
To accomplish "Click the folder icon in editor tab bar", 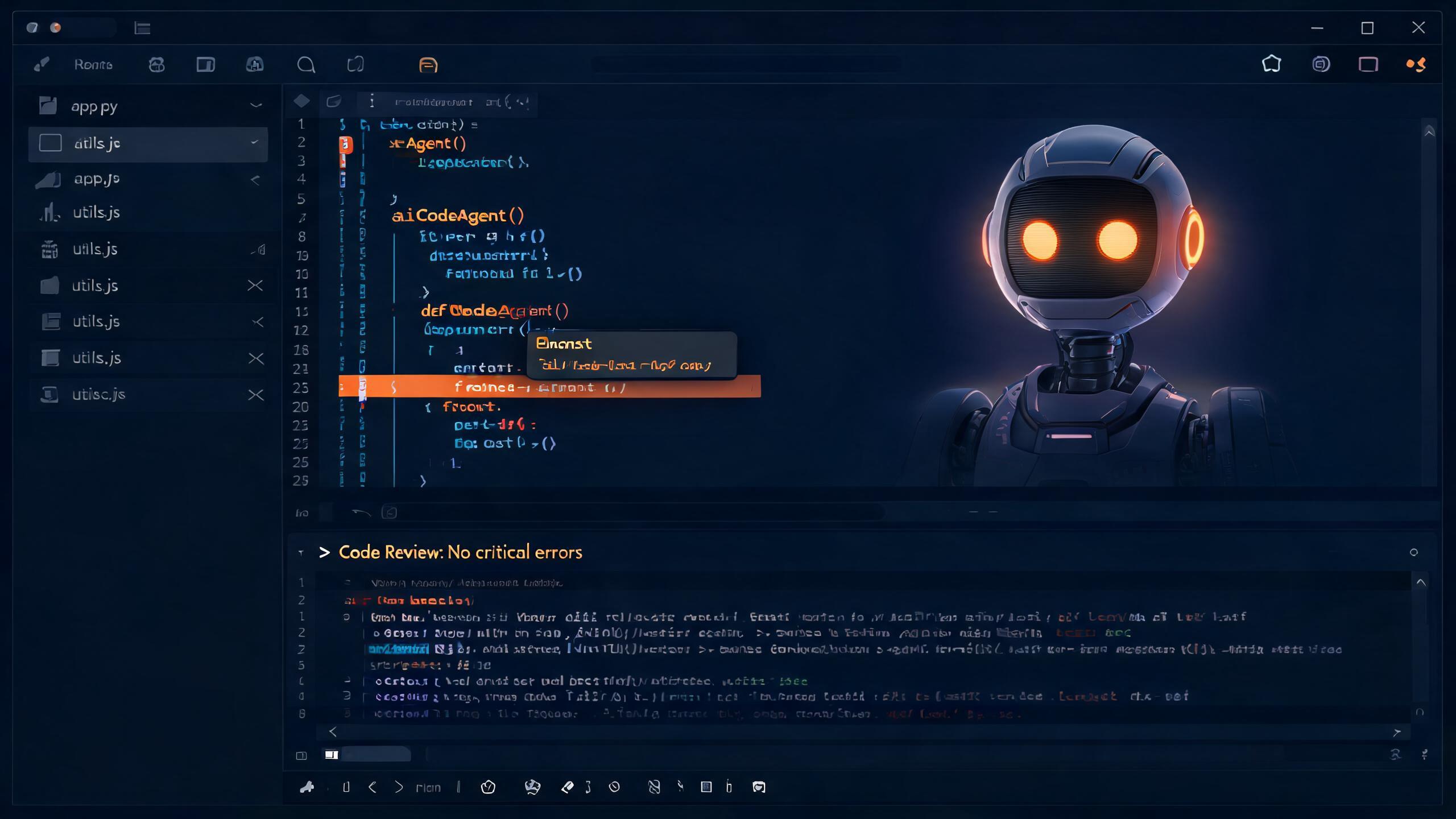I will click(334, 101).
